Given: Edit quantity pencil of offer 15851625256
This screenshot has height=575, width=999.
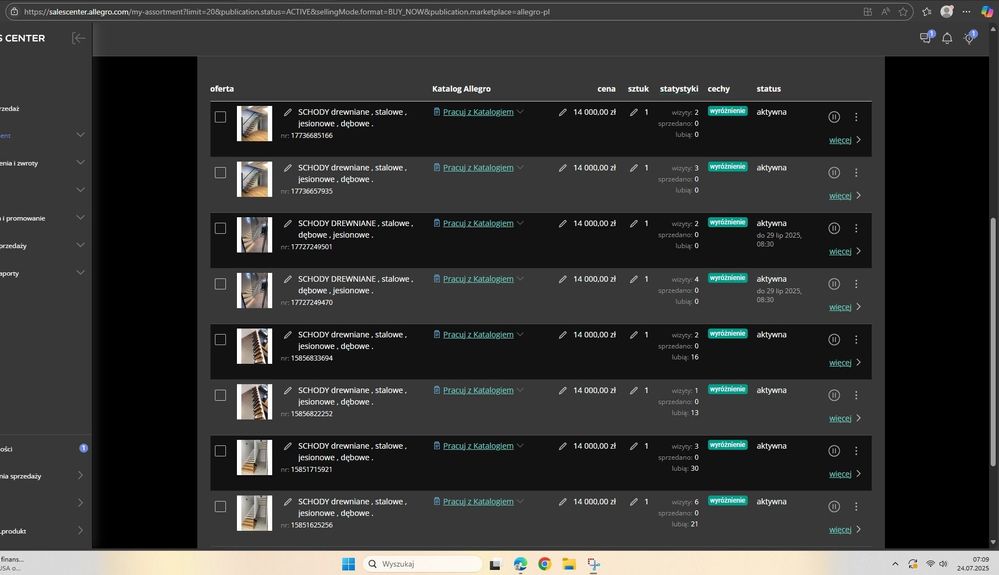Looking at the screenshot, I should [634, 502].
